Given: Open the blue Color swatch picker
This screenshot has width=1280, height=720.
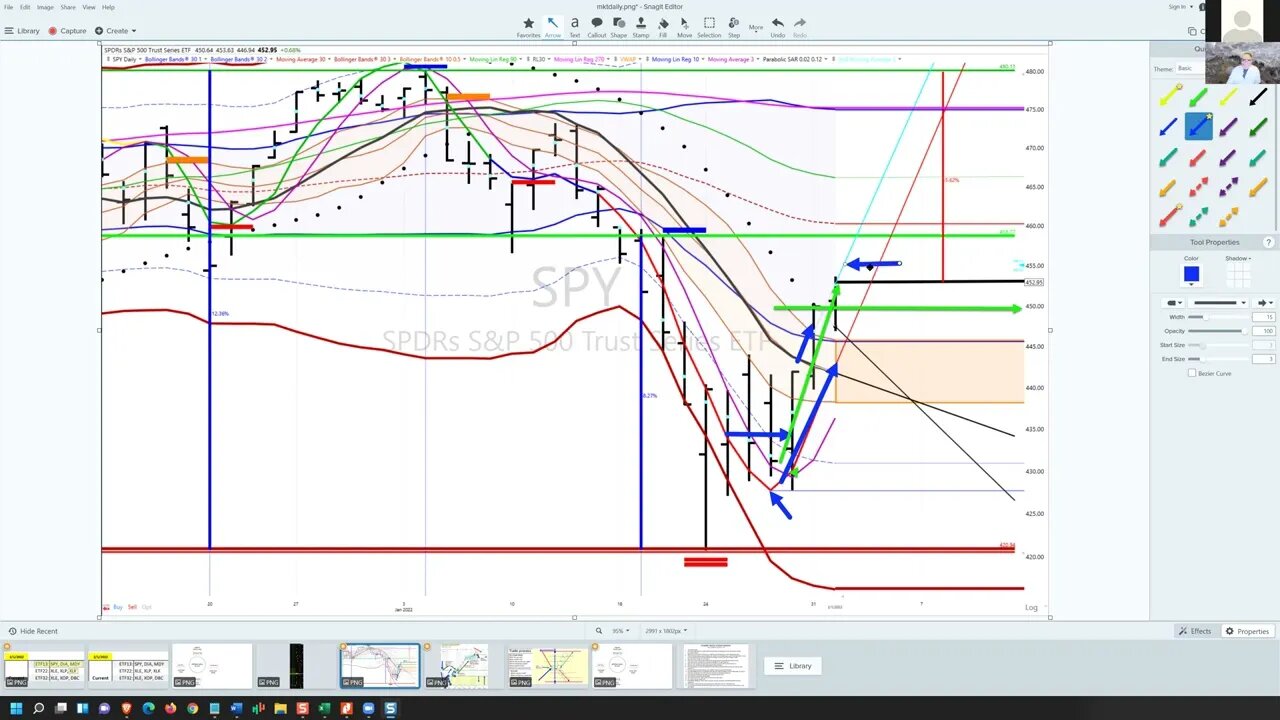Looking at the screenshot, I should (x=1191, y=275).
